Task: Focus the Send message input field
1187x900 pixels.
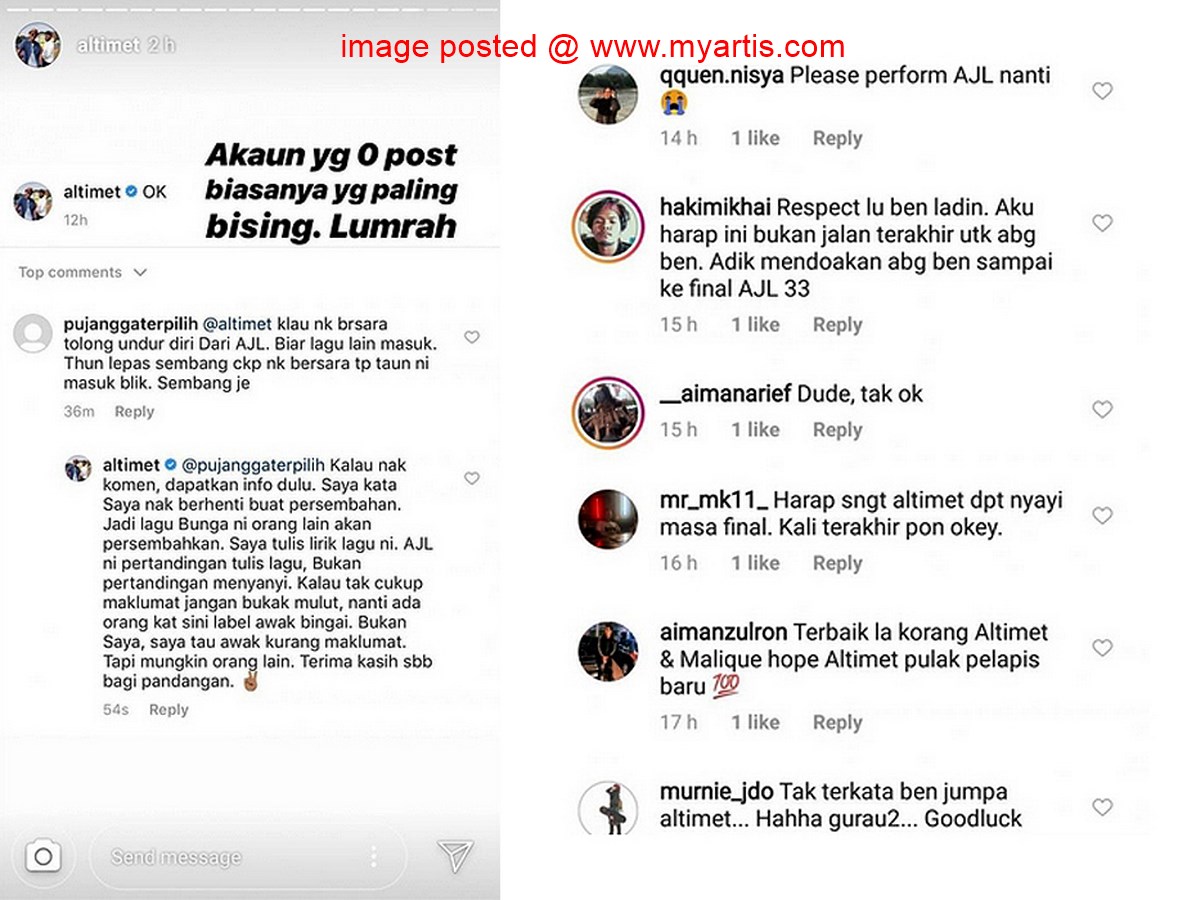Action: pos(247,856)
